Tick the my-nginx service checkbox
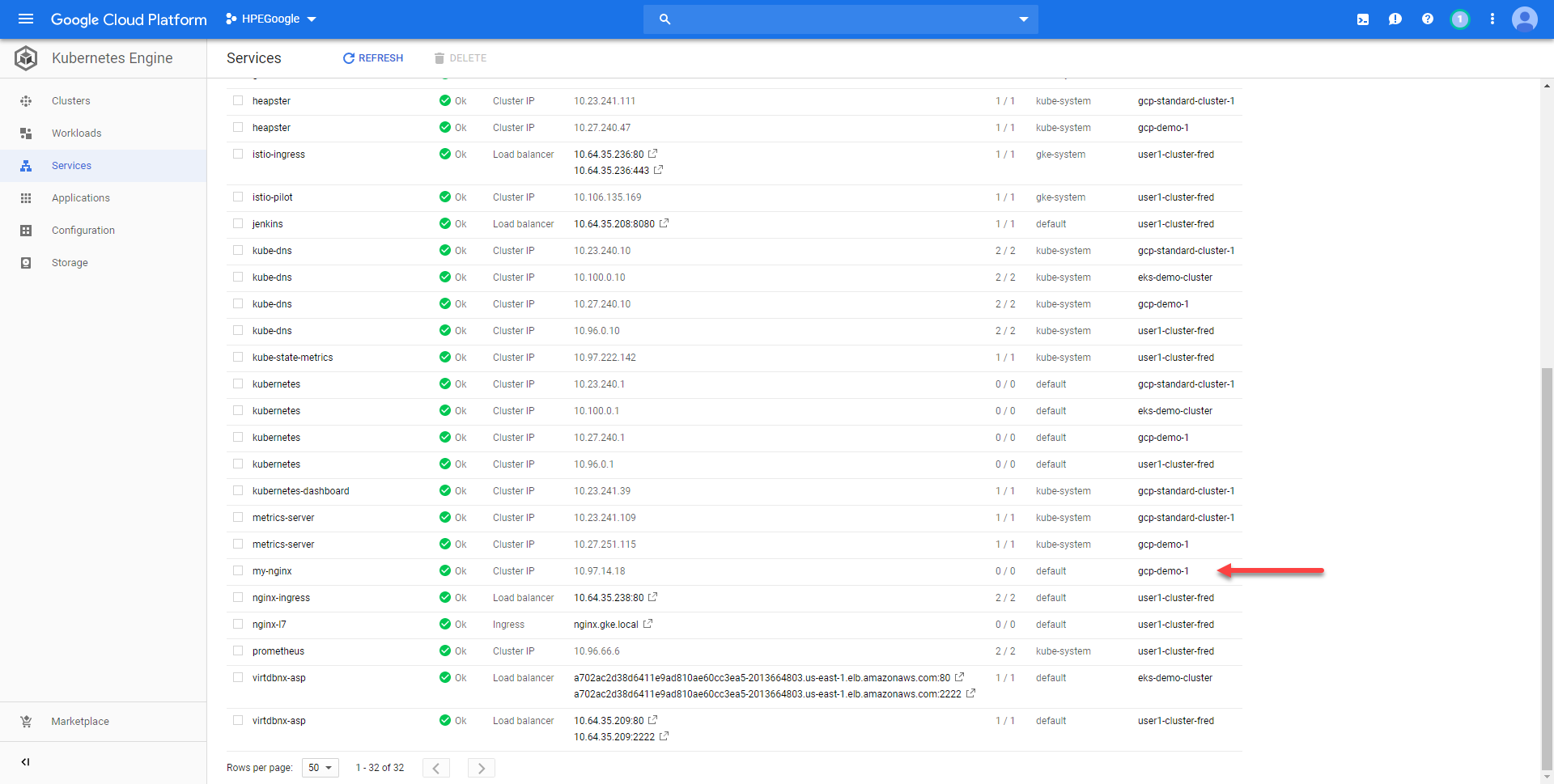Viewport: 1554px width, 784px height. pos(238,570)
